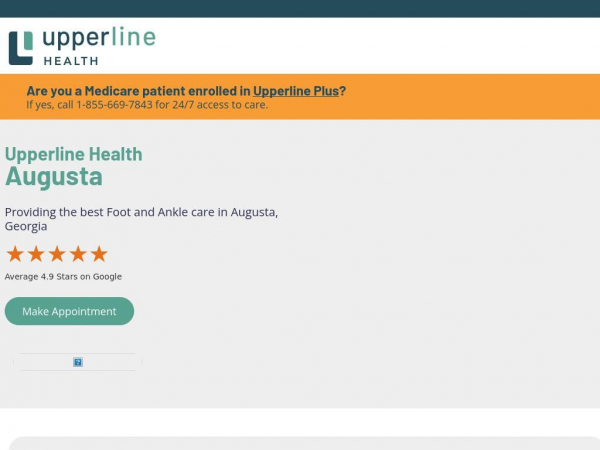Open the Upperline Plus link
The height and width of the screenshot is (450, 600).
296,91
